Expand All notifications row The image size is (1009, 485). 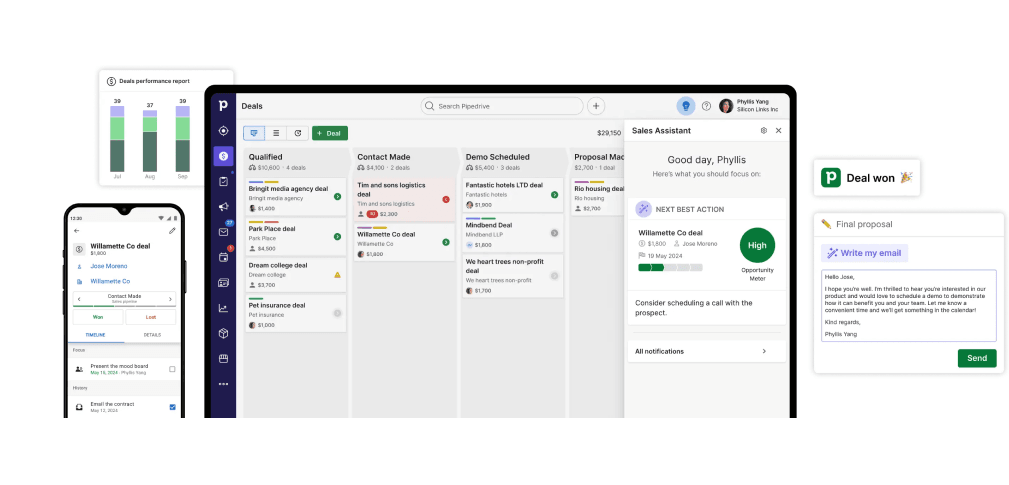point(707,351)
